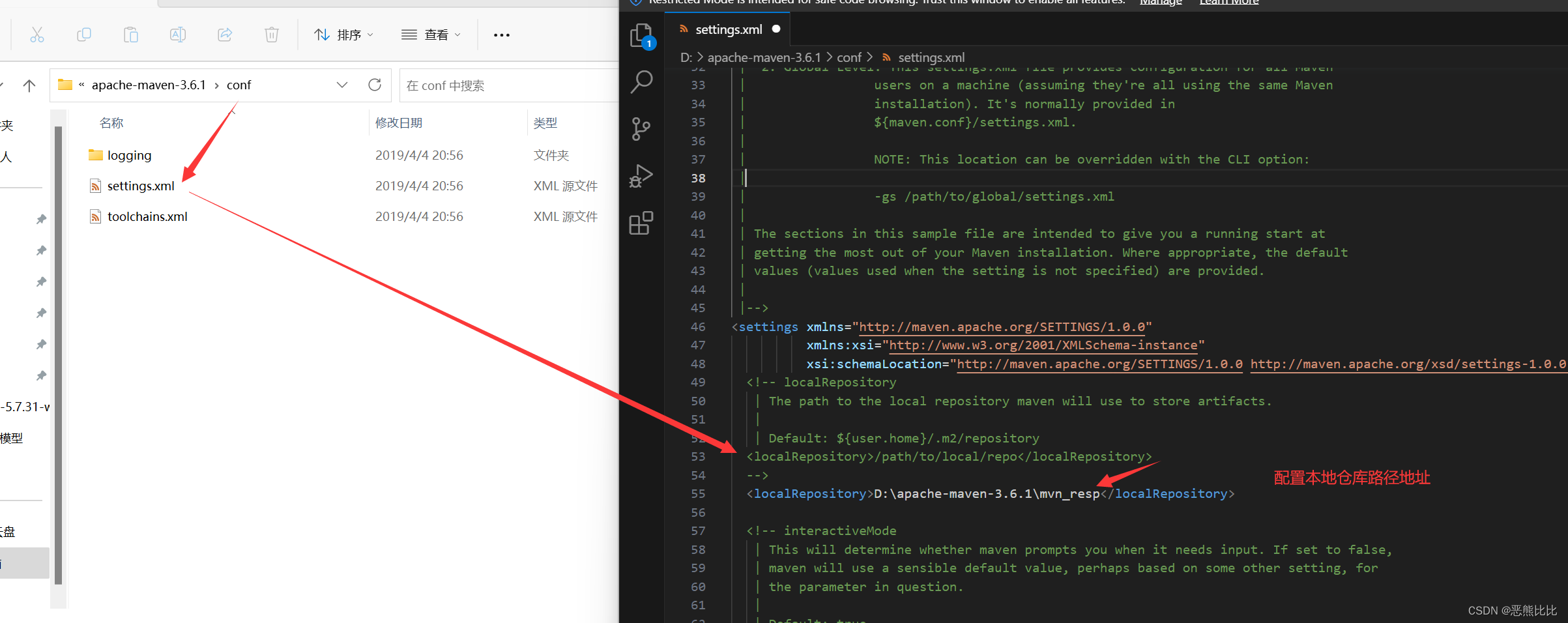This screenshot has height=623, width=1568.
Task: Click D: in the VS Code breadcrumb
Action: click(x=686, y=57)
